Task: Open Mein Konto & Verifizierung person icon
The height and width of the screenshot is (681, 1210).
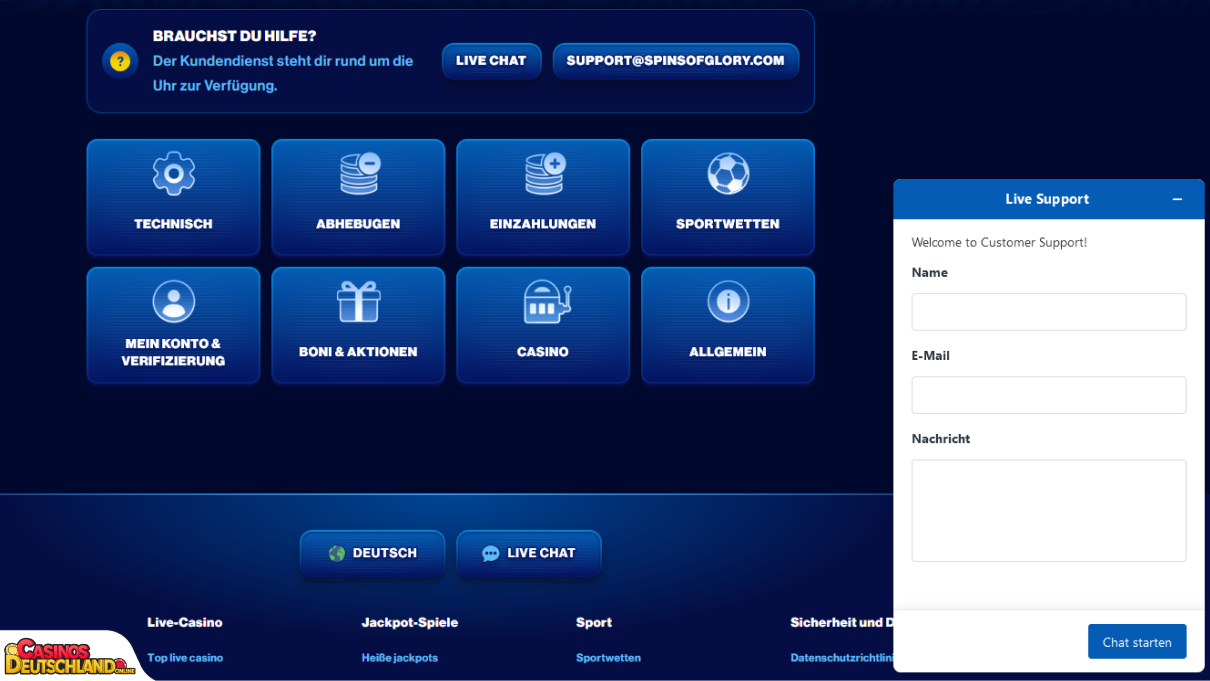Action: [x=173, y=301]
